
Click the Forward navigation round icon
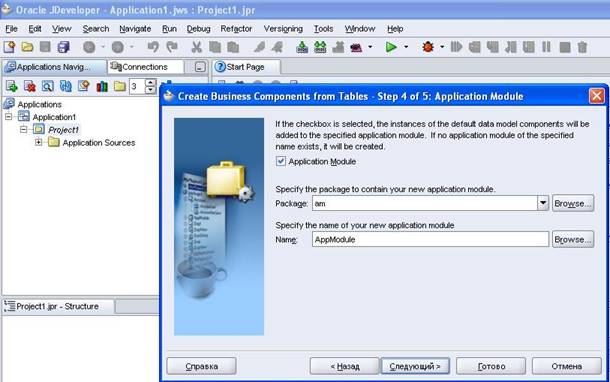coord(117,47)
